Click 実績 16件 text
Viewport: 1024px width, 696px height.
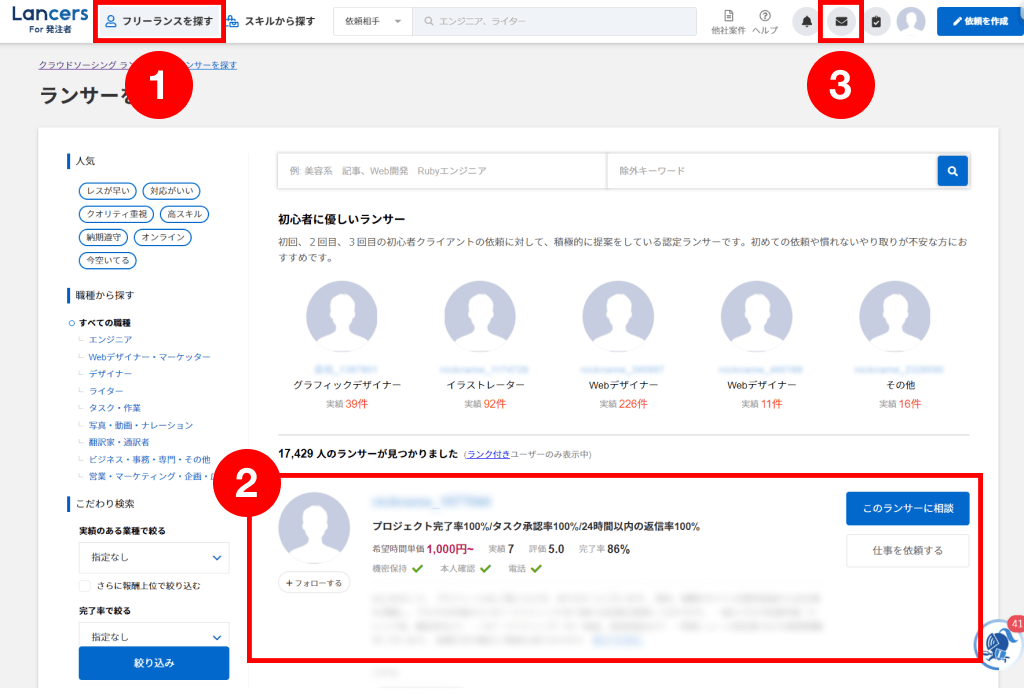click(900, 404)
